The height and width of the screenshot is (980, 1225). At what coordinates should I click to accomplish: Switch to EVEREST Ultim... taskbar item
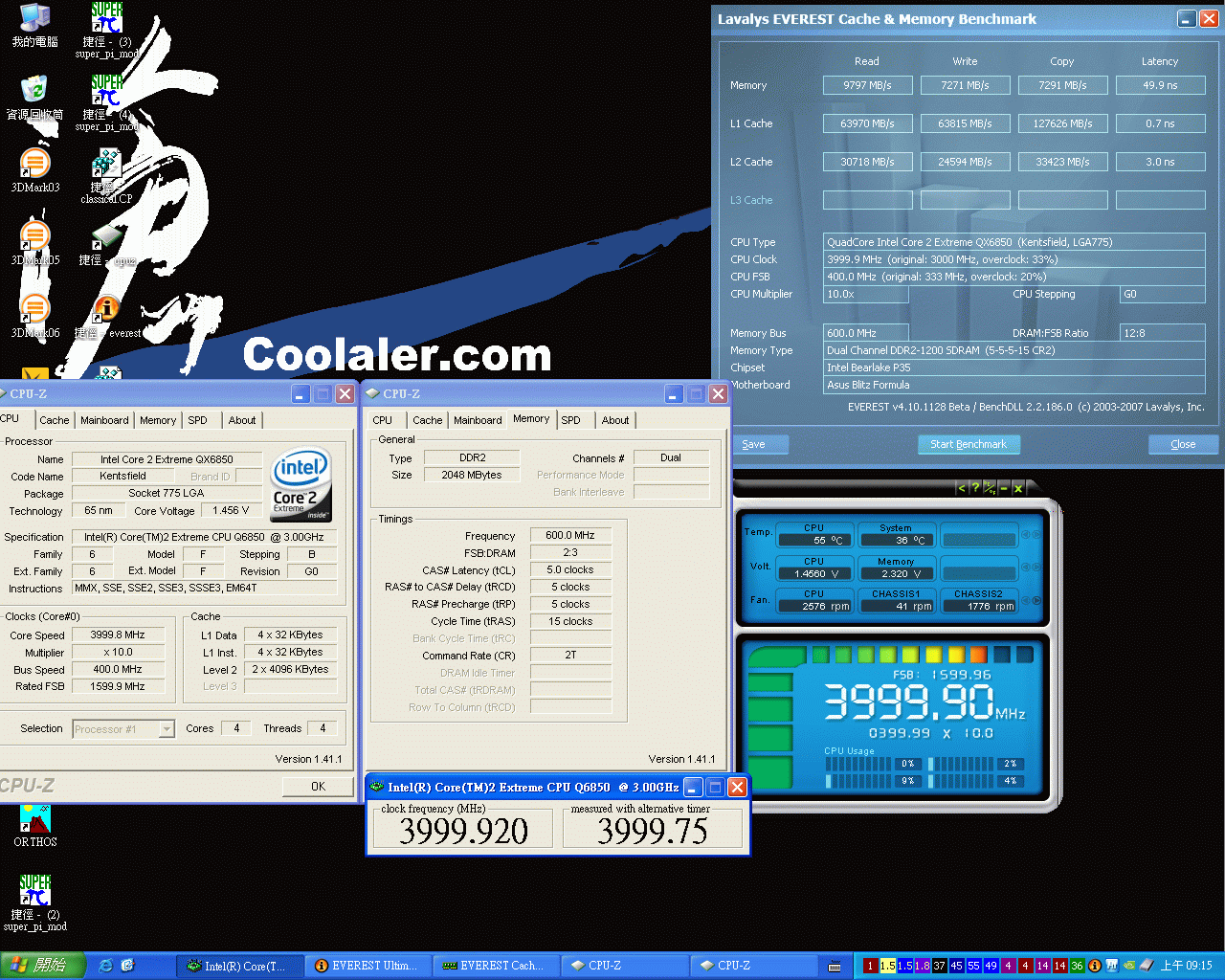tap(370, 966)
